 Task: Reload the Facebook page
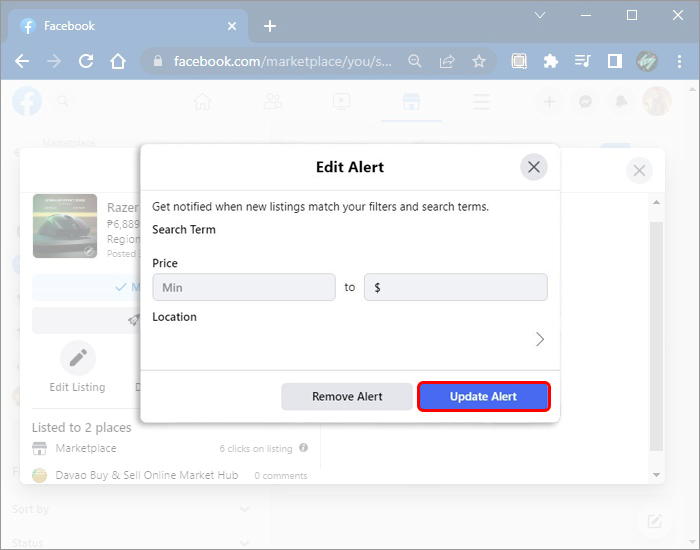86,61
